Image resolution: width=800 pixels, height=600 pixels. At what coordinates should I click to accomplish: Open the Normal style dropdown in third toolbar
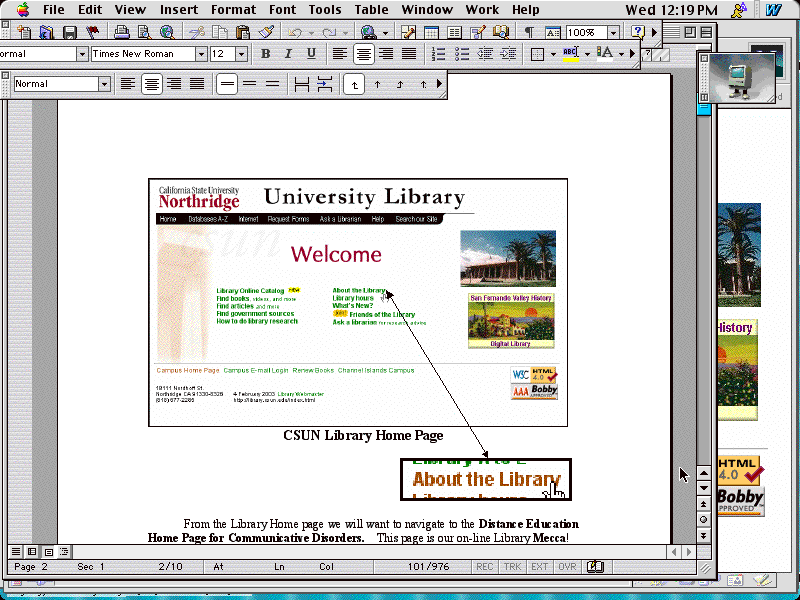[x=104, y=84]
